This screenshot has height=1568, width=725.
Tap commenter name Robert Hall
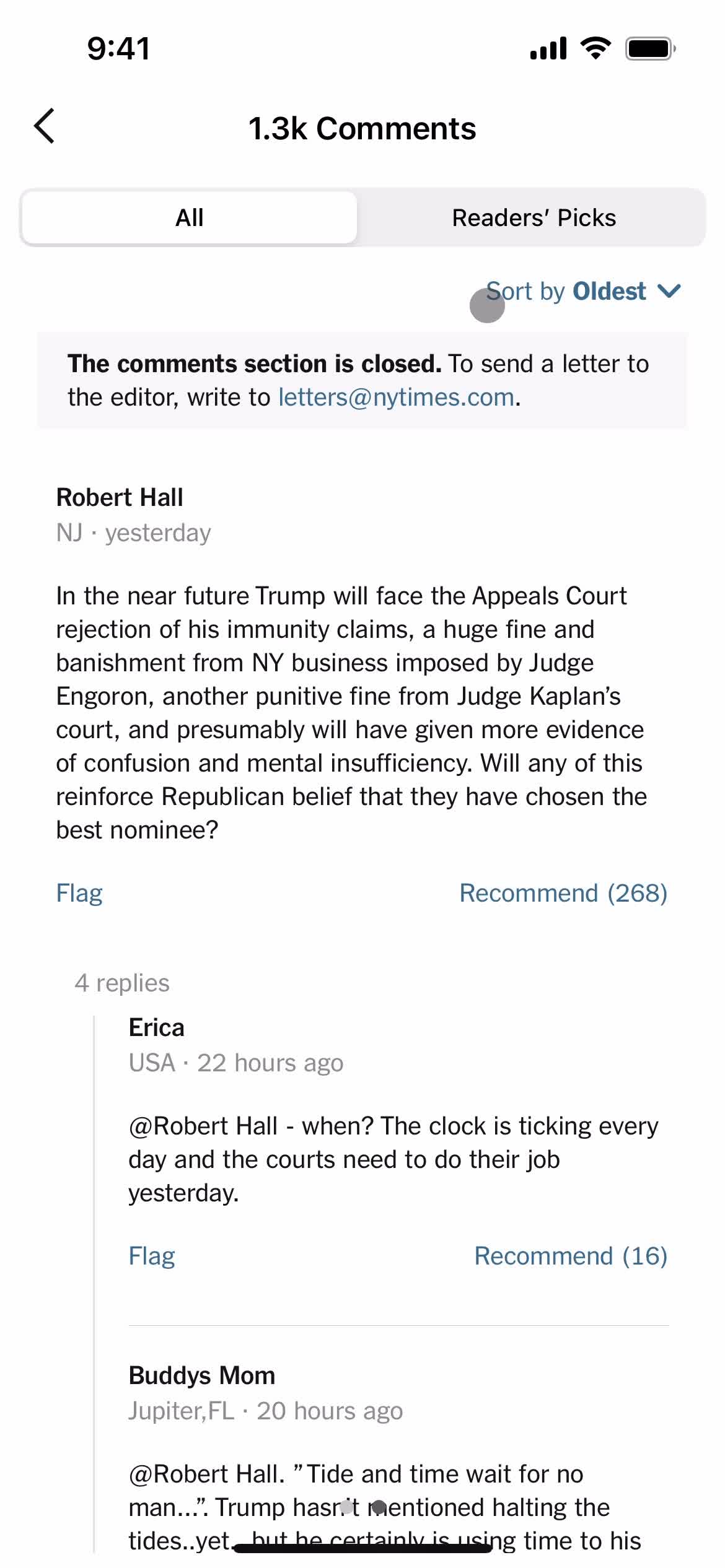(120, 497)
